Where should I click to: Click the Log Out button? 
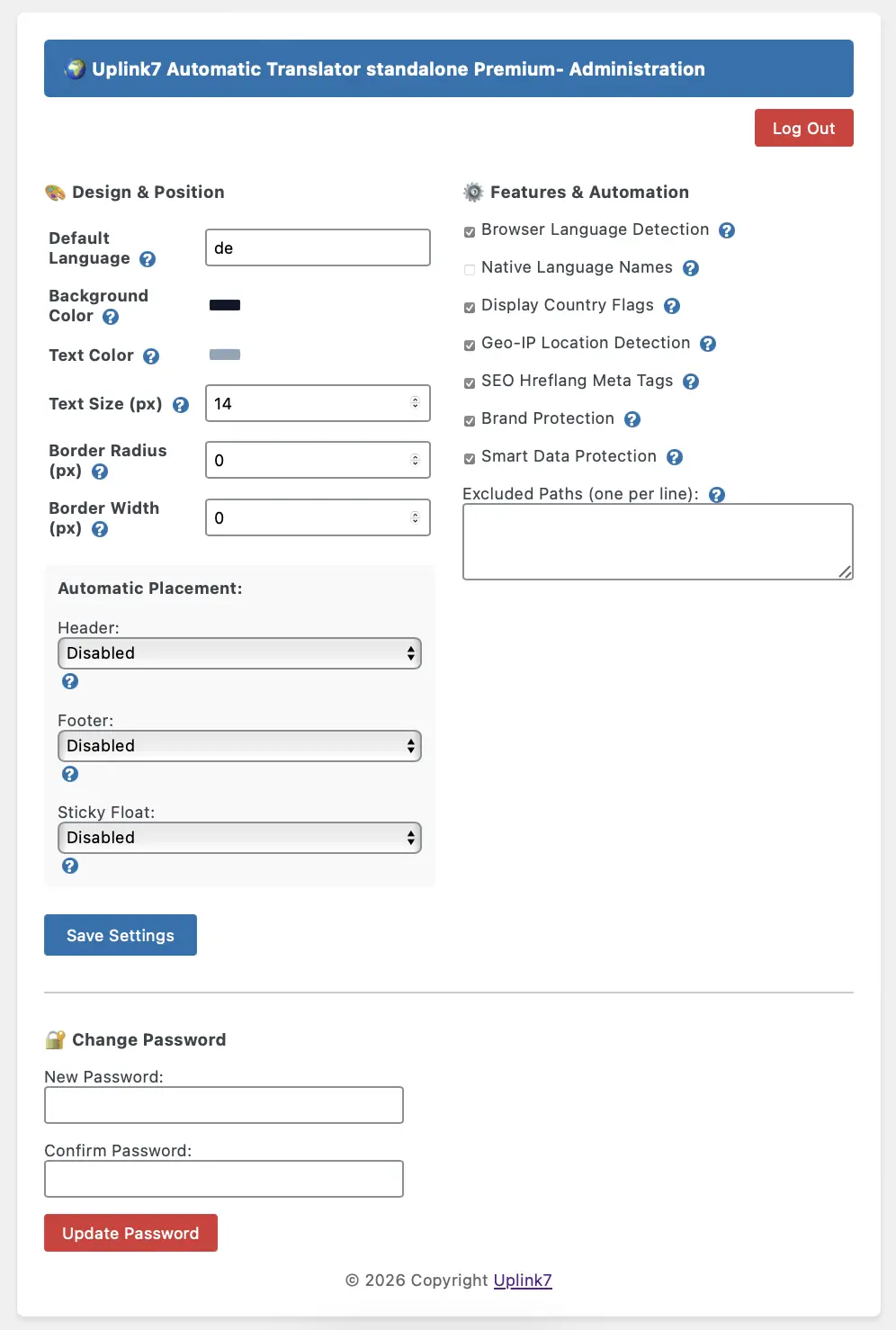tap(804, 128)
